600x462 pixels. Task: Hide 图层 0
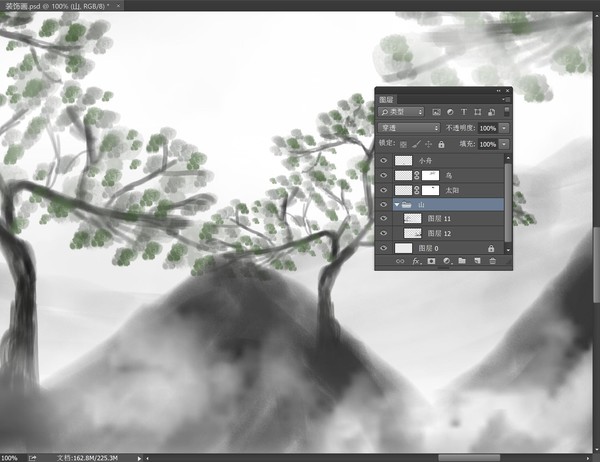coord(384,248)
